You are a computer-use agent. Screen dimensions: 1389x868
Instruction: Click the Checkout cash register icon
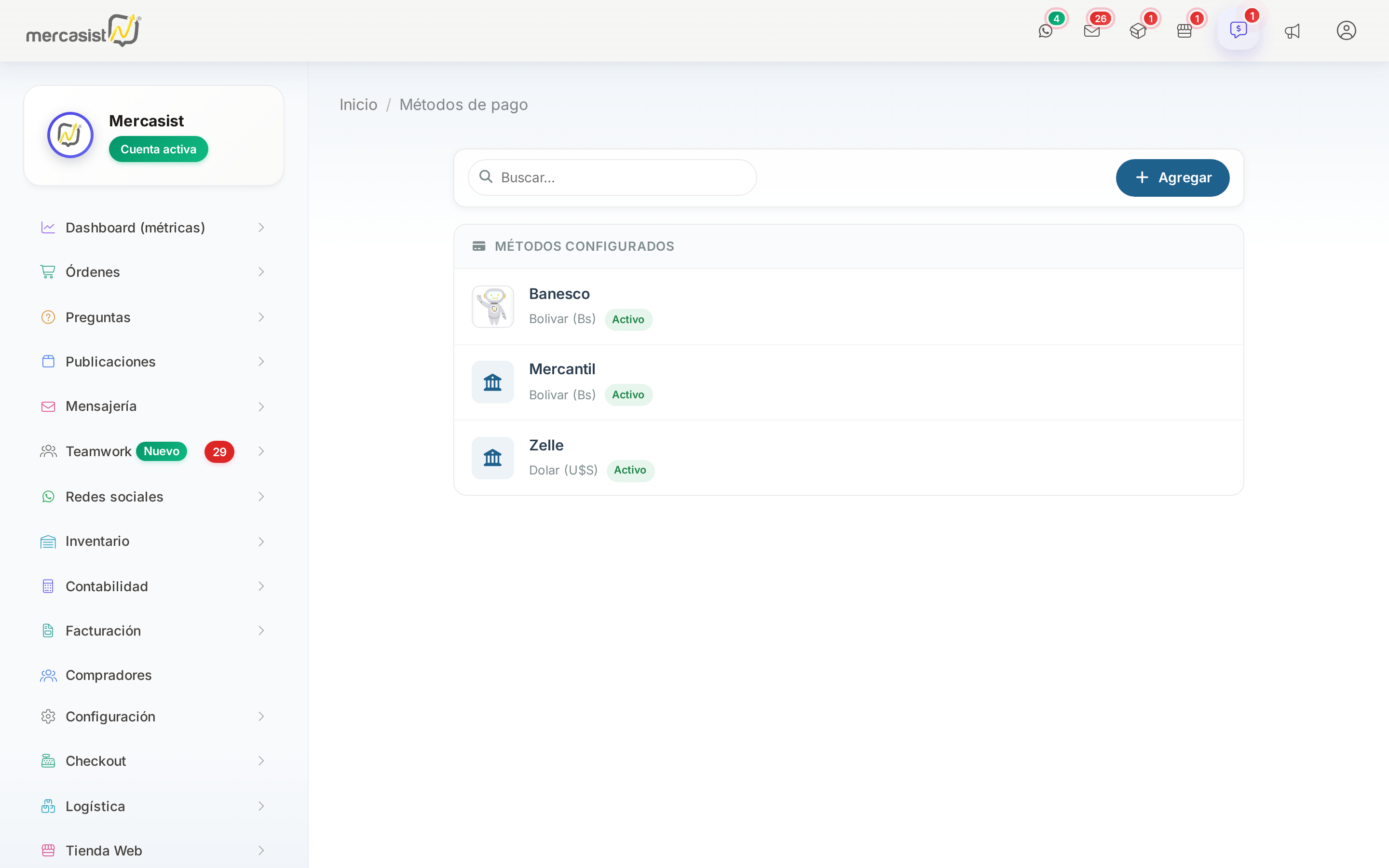pyautogui.click(x=48, y=761)
